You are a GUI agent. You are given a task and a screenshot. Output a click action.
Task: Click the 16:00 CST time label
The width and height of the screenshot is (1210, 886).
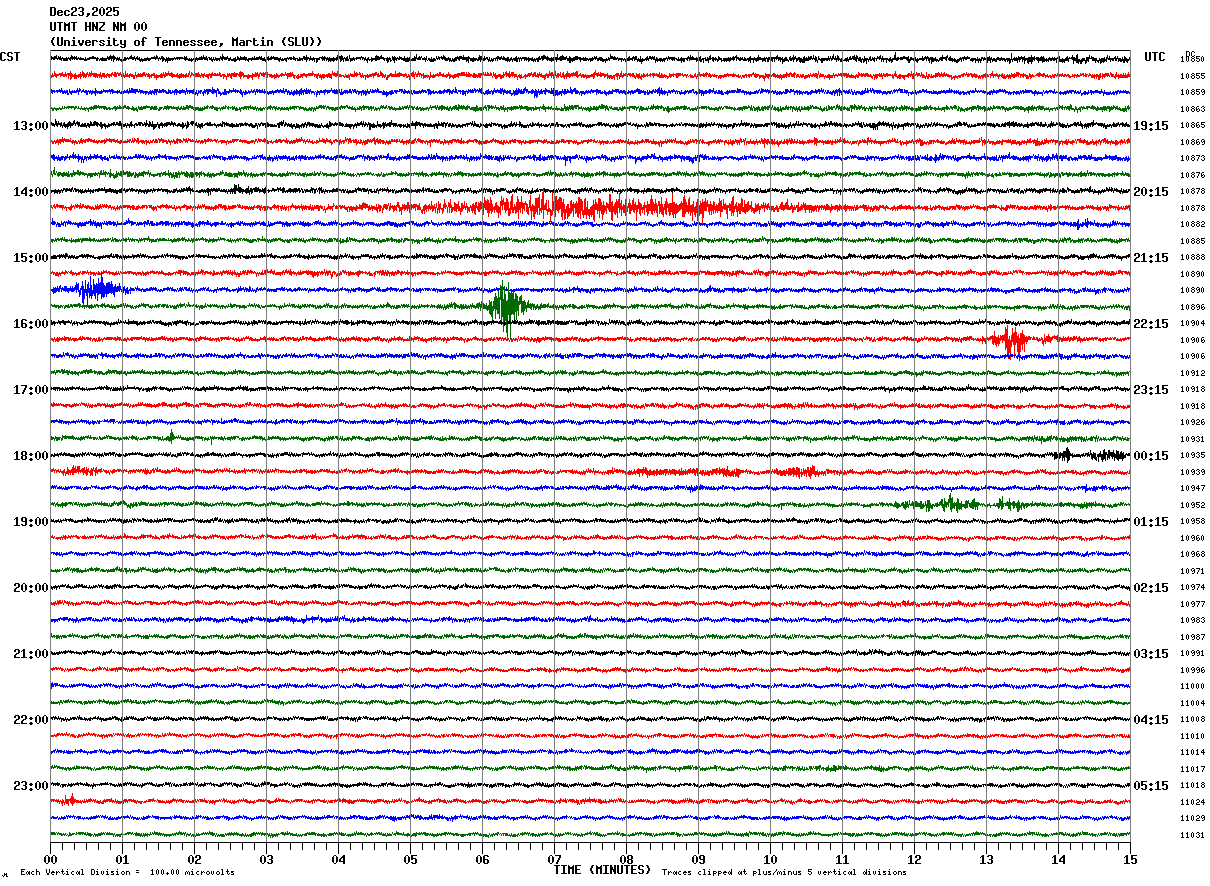point(30,324)
